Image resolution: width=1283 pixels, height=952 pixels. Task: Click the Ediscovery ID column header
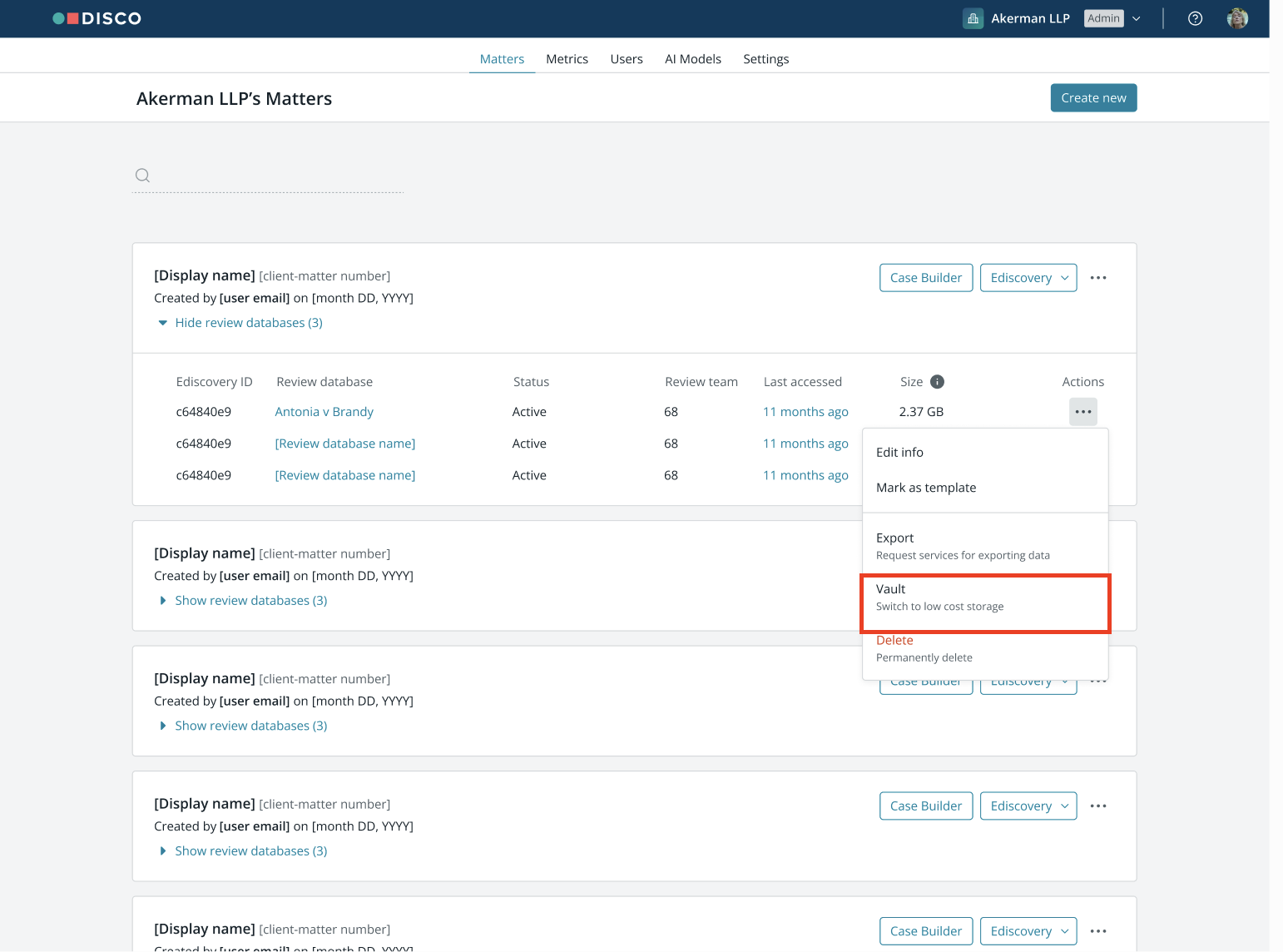tap(214, 382)
